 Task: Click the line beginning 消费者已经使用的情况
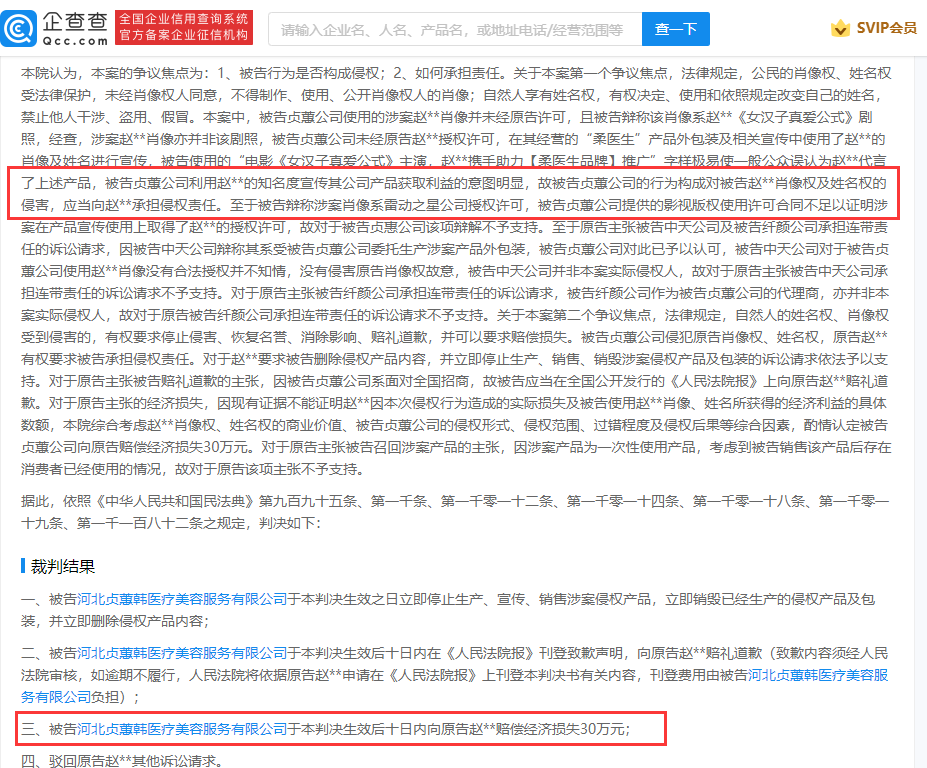tap(192, 469)
